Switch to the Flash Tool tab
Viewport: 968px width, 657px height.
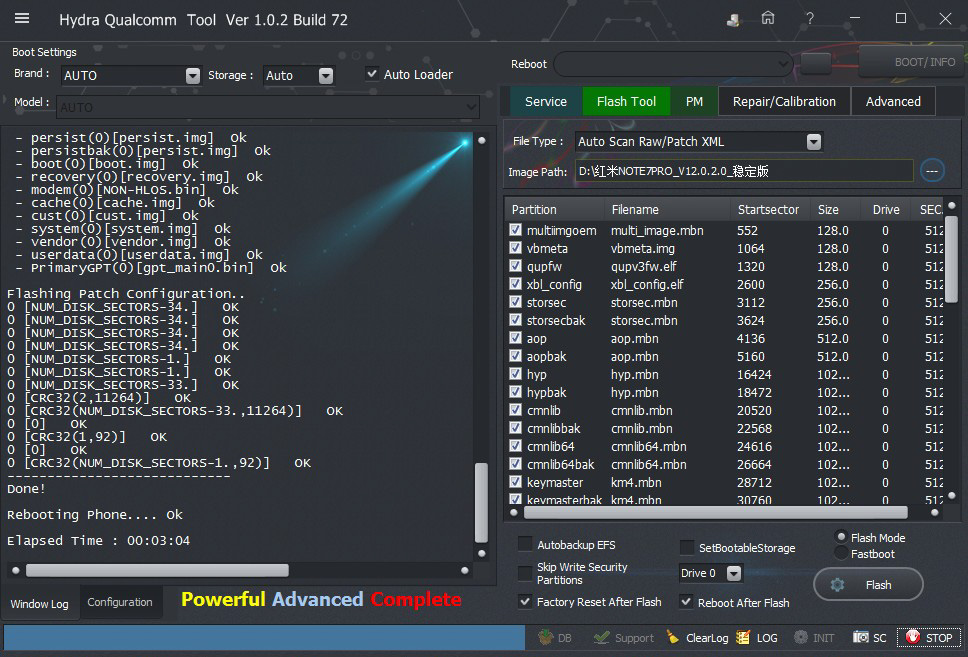(x=626, y=101)
